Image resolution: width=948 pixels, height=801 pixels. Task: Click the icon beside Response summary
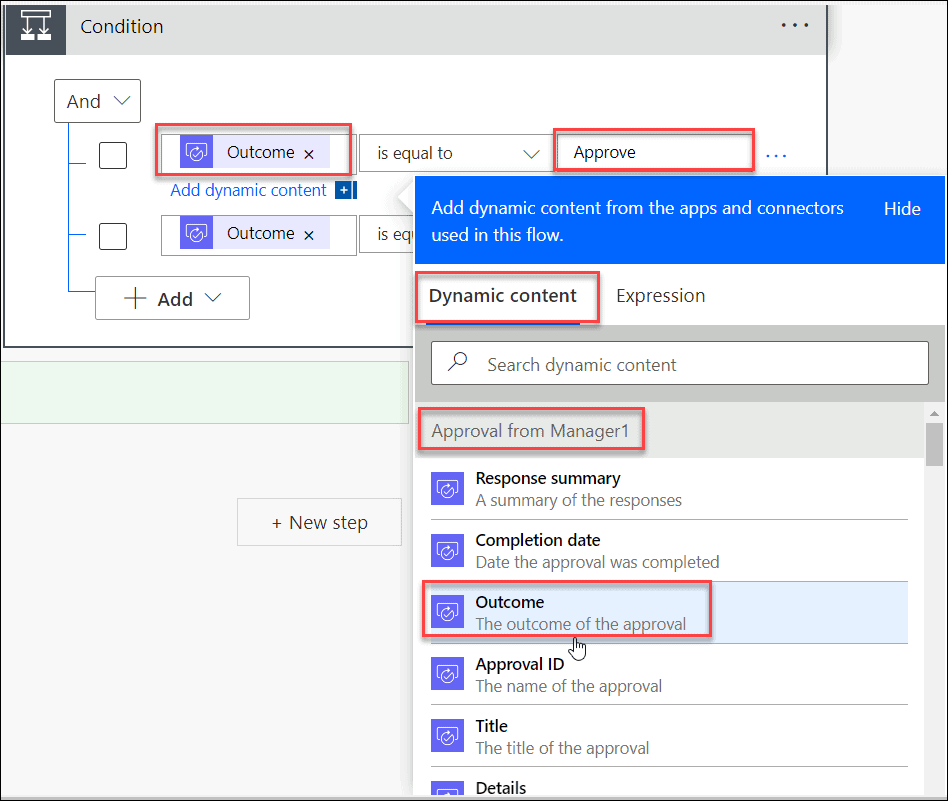pyautogui.click(x=447, y=488)
